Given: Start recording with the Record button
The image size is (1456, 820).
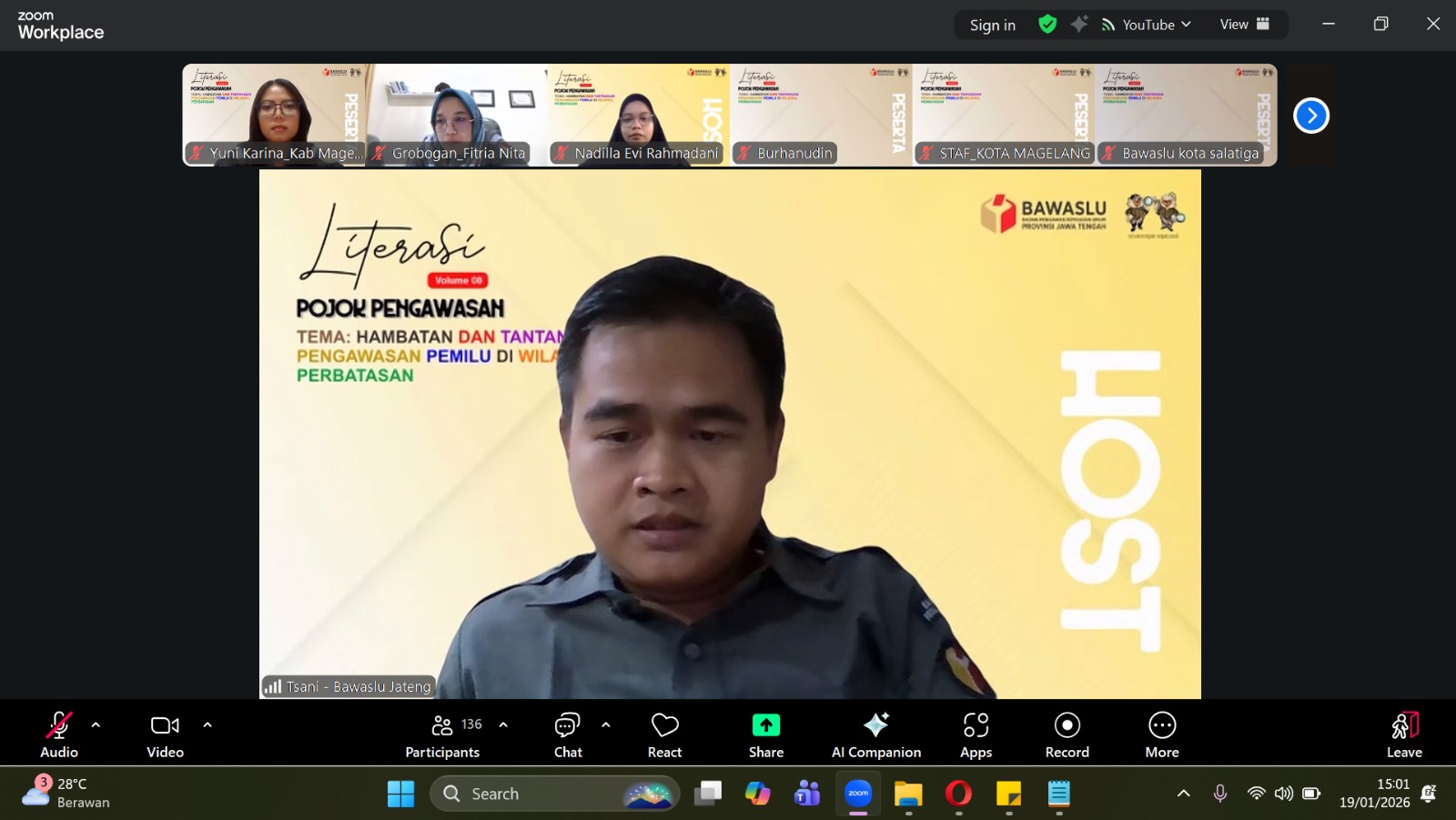Looking at the screenshot, I should tap(1067, 734).
